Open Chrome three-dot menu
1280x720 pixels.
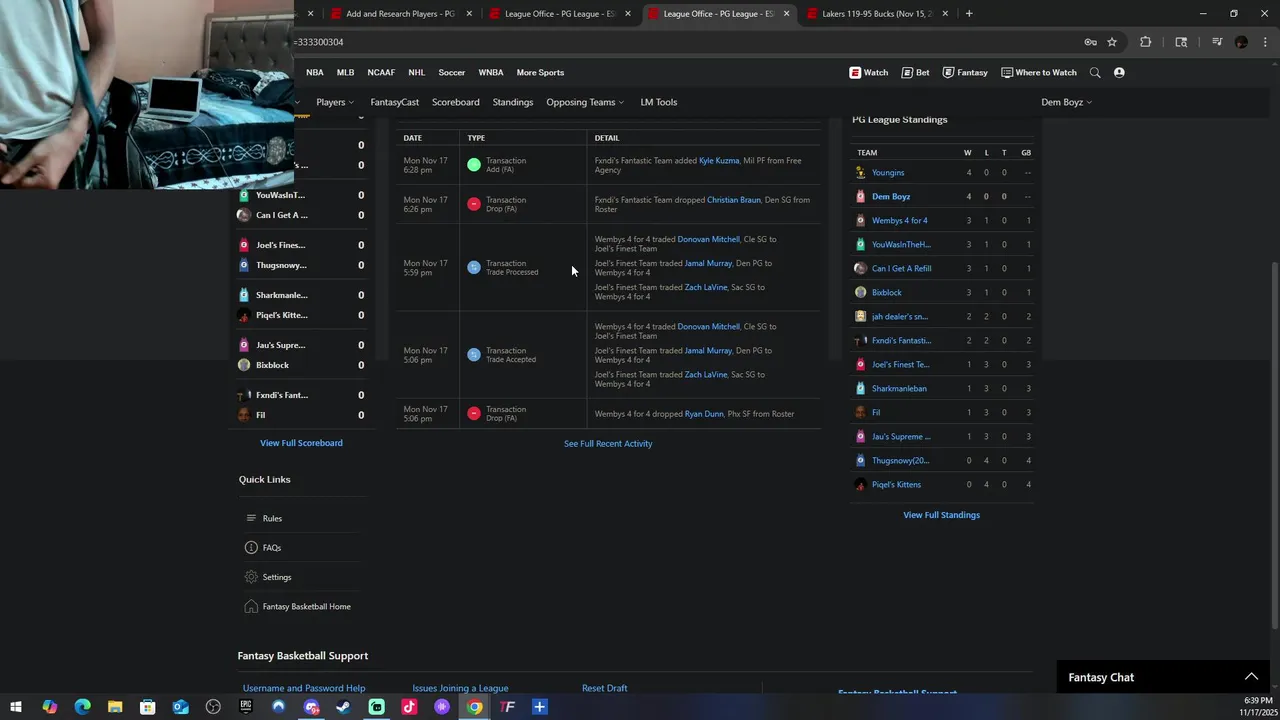coord(1265,42)
